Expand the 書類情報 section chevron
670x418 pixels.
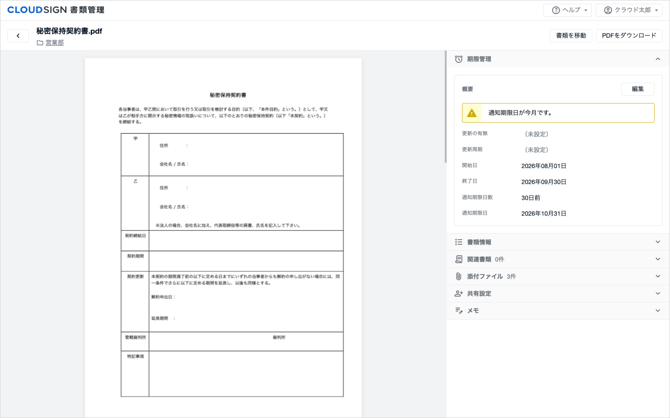[658, 242]
